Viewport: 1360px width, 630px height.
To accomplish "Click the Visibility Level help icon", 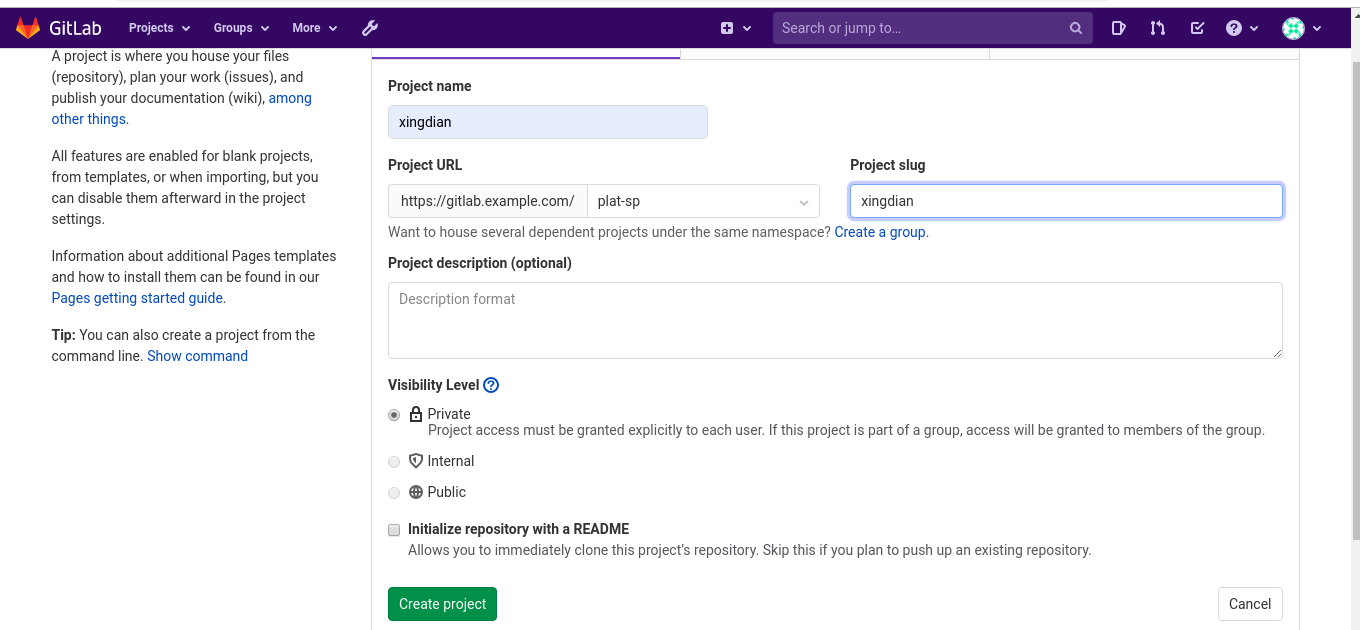I will [x=491, y=385].
